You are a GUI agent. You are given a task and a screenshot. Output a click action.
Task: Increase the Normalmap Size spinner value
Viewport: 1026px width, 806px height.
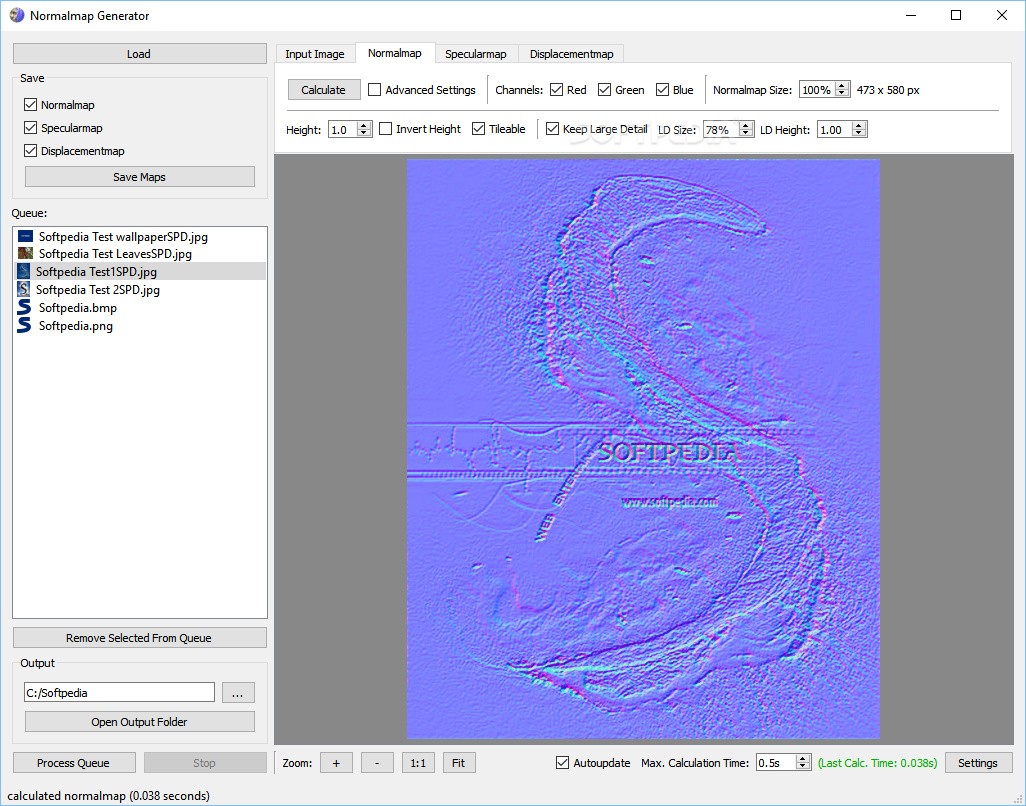tap(843, 86)
